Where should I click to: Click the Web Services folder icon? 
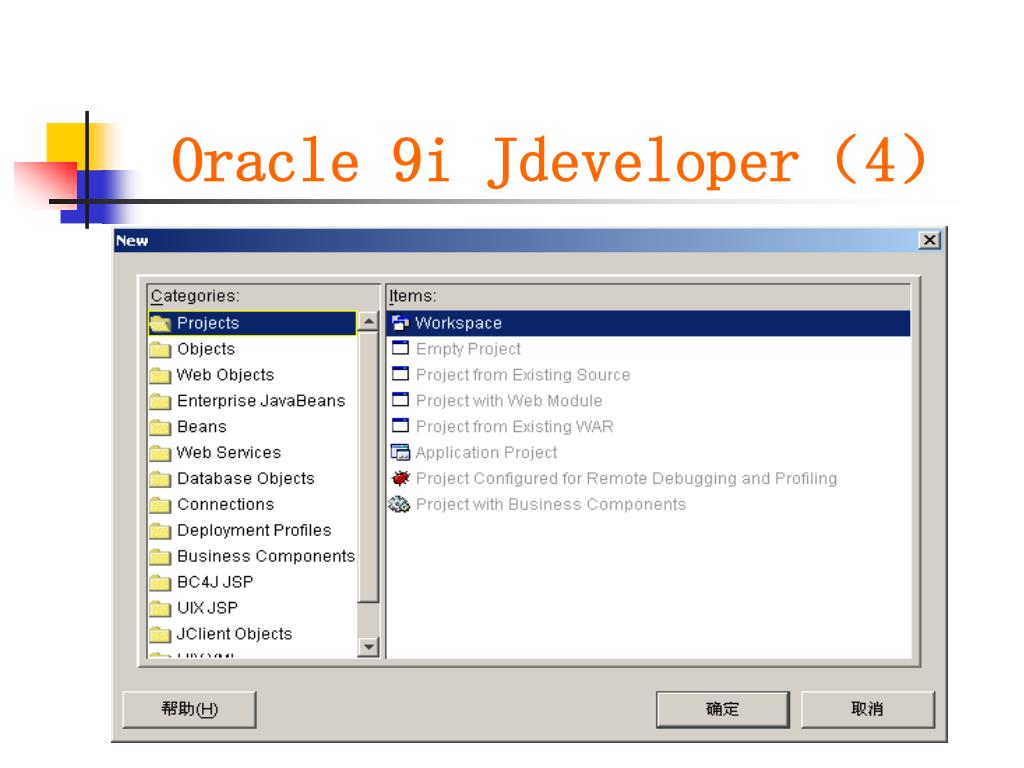pyautogui.click(x=160, y=453)
